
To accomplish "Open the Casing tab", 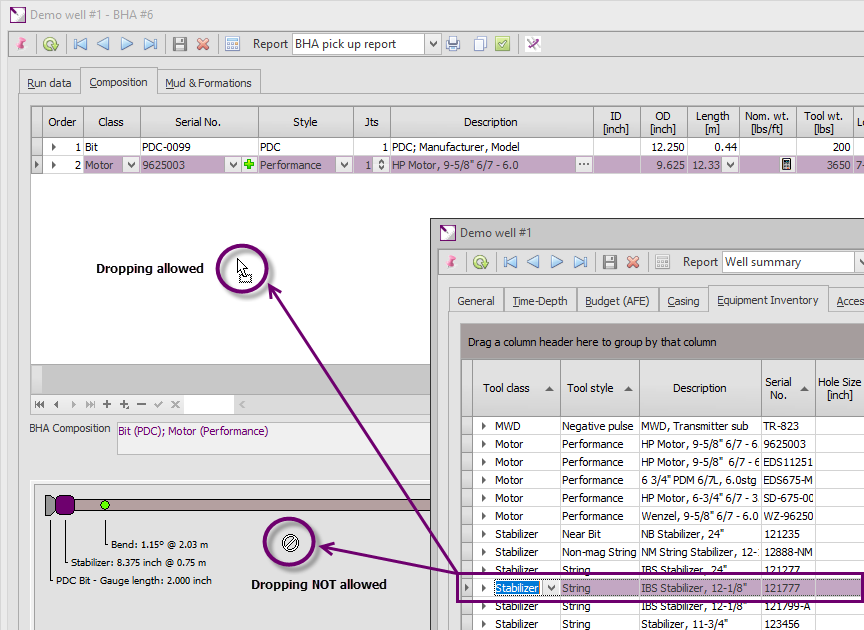I will tap(683, 300).
